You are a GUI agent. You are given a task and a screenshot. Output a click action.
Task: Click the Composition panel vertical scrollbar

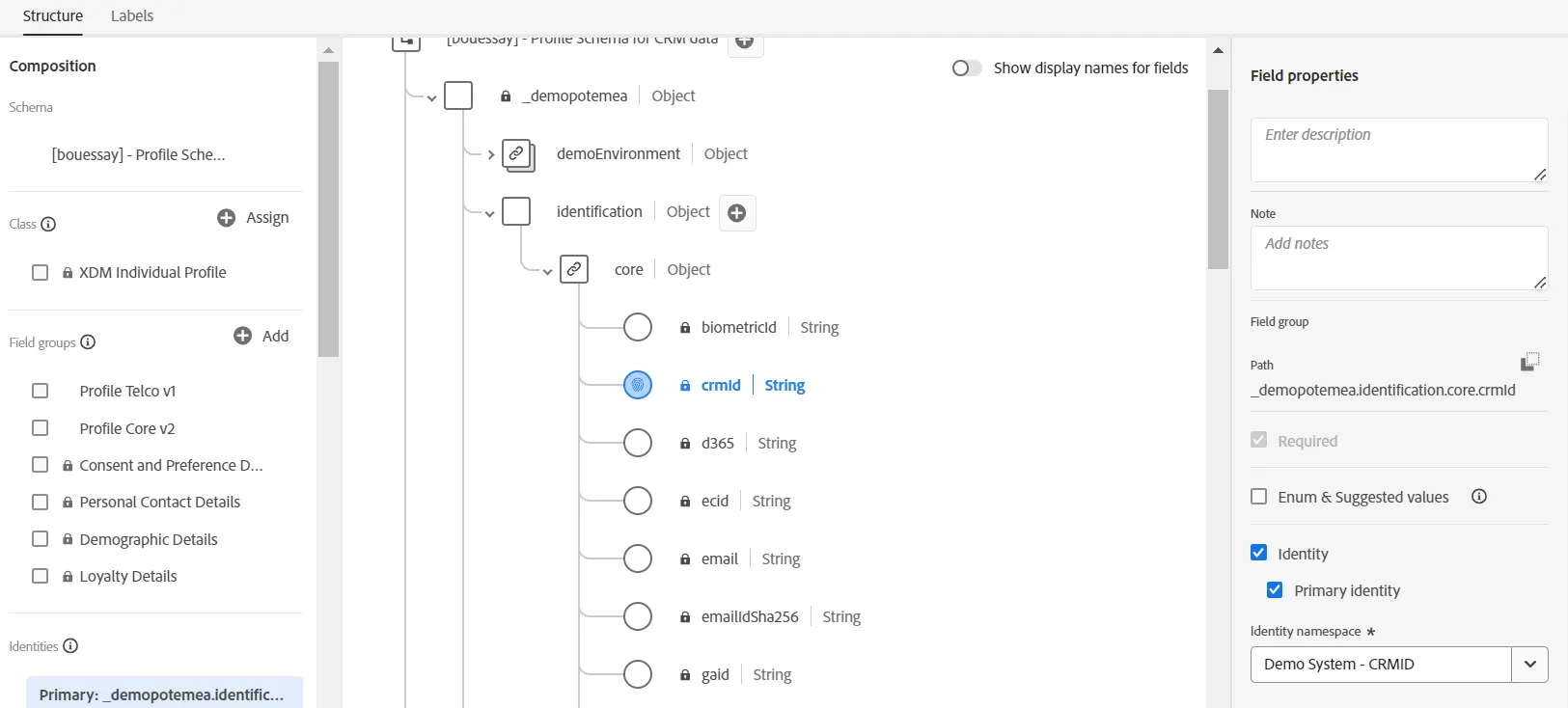pyautogui.click(x=328, y=209)
